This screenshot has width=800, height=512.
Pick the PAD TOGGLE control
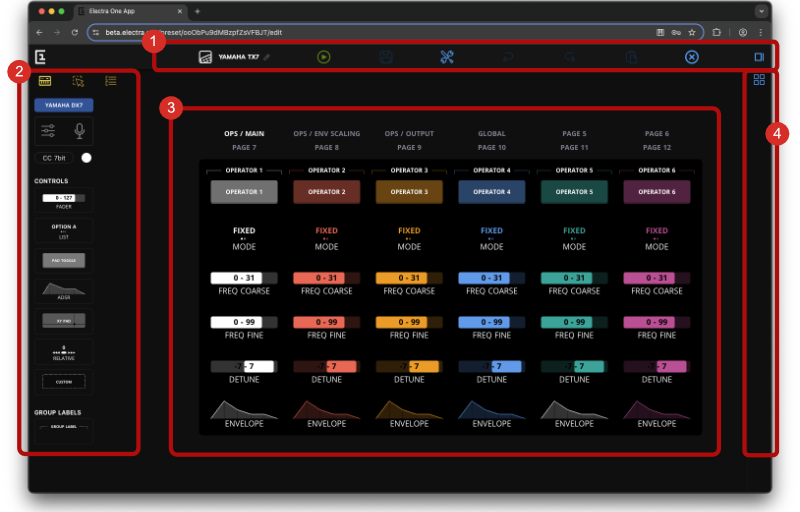pos(64,261)
